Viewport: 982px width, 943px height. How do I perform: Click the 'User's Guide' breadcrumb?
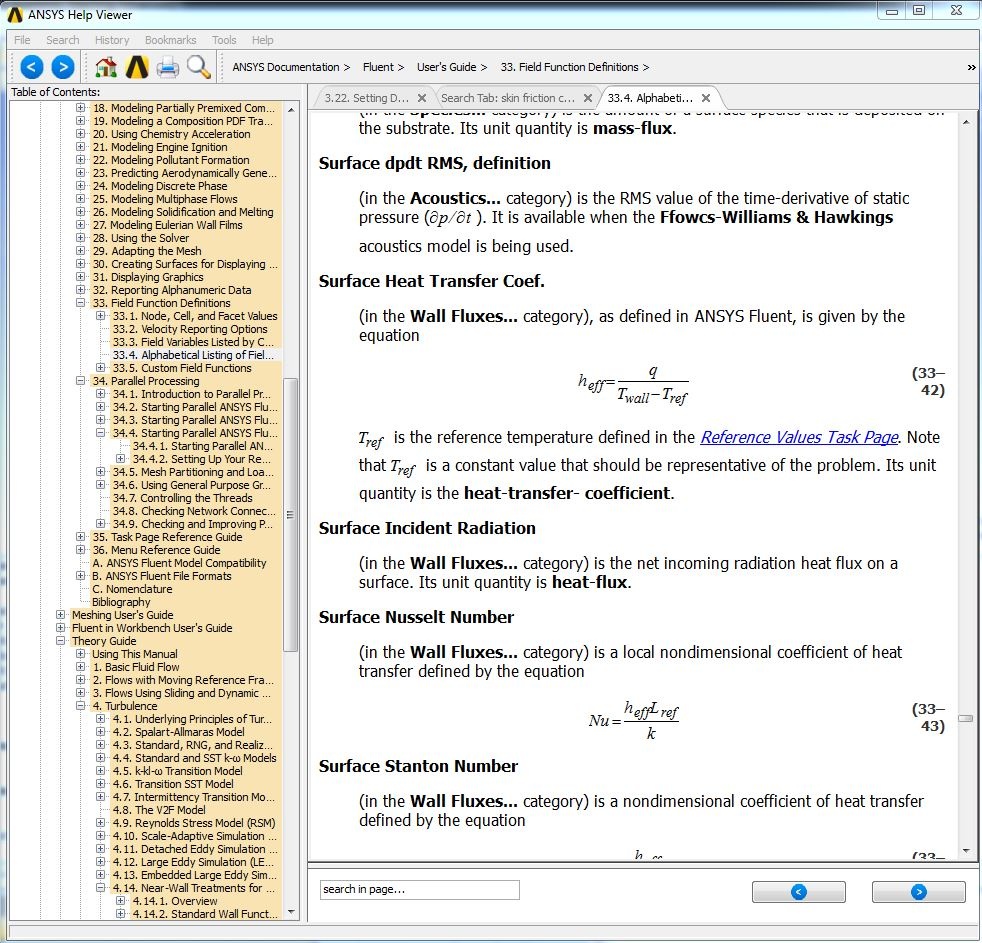click(x=447, y=67)
